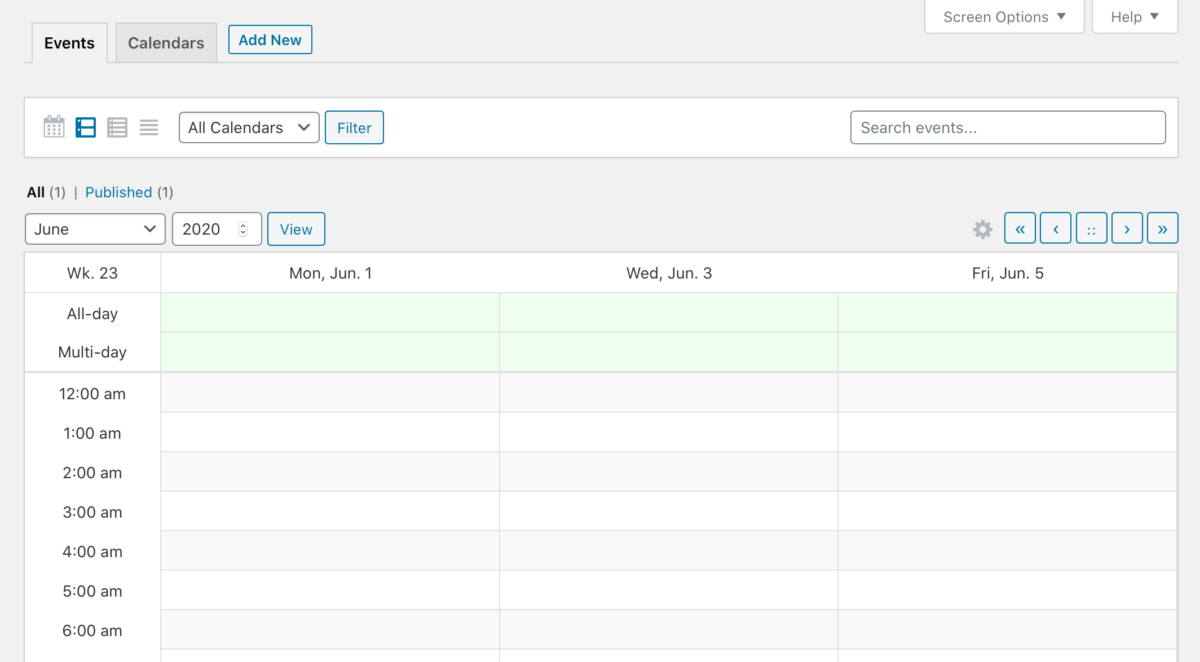1200x662 pixels.
Task: Click the 2:00 am time label
Action: point(92,472)
